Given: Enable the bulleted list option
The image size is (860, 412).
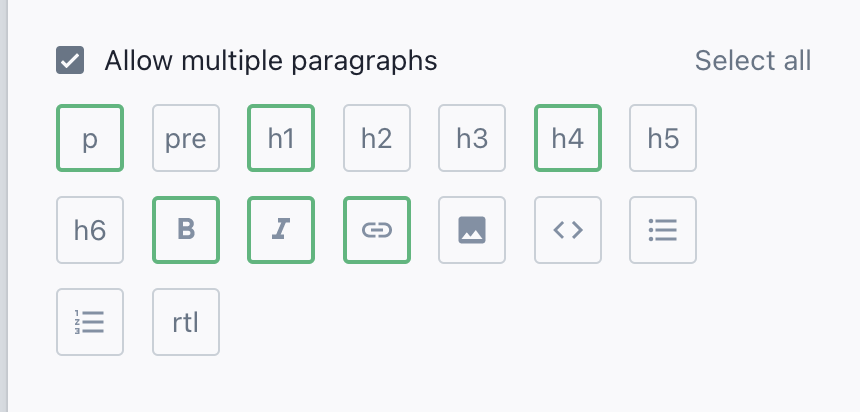Looking at the screenshot, I should [662, 230].
